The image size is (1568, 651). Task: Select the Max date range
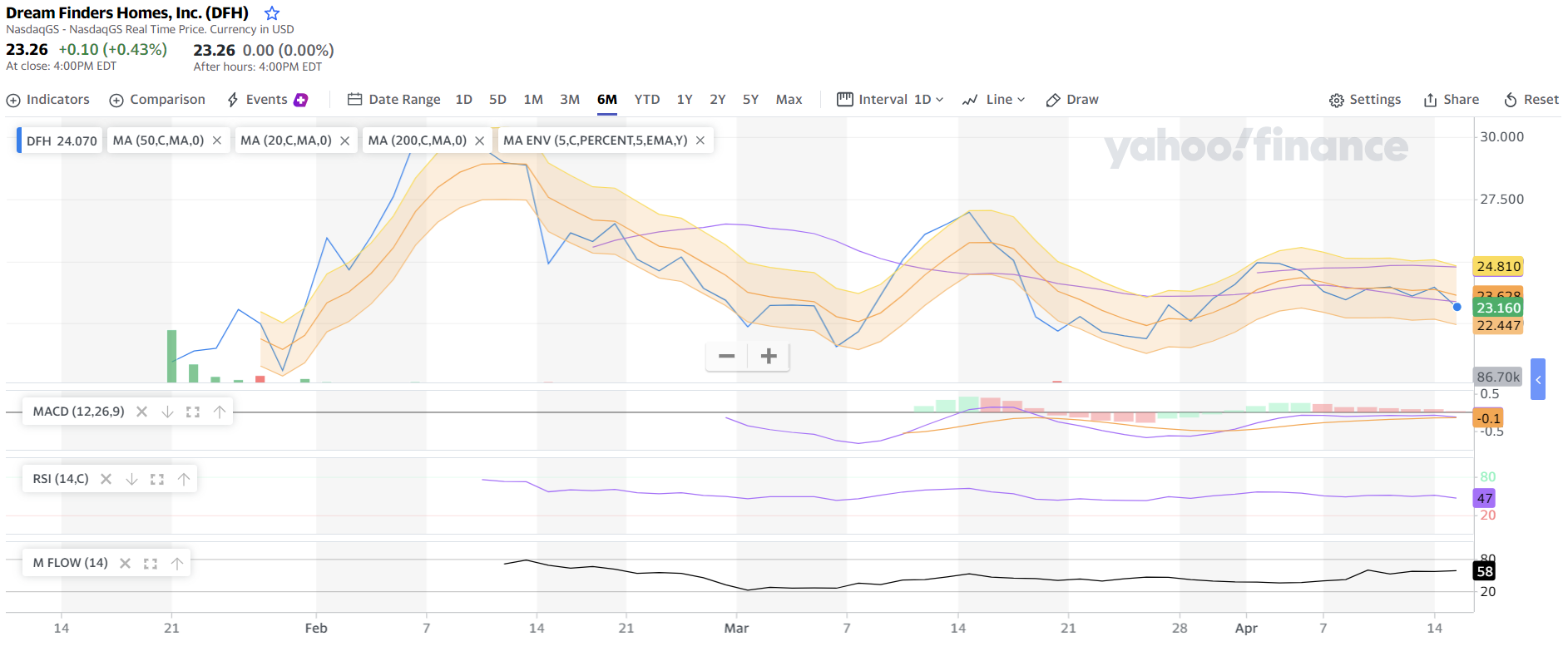coord(789,100)
